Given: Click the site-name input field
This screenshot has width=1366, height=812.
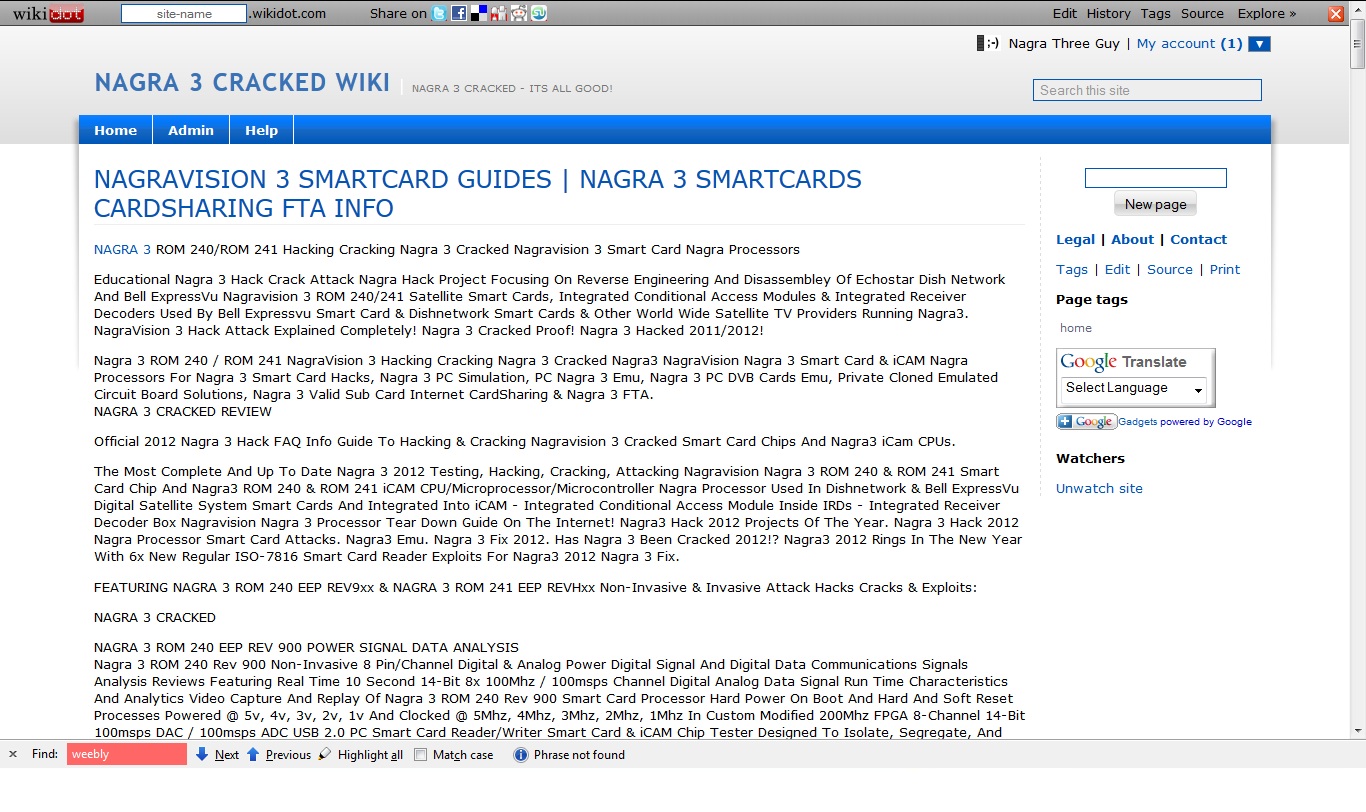Looking at the screenshot, I should click(x=184, y=14).
